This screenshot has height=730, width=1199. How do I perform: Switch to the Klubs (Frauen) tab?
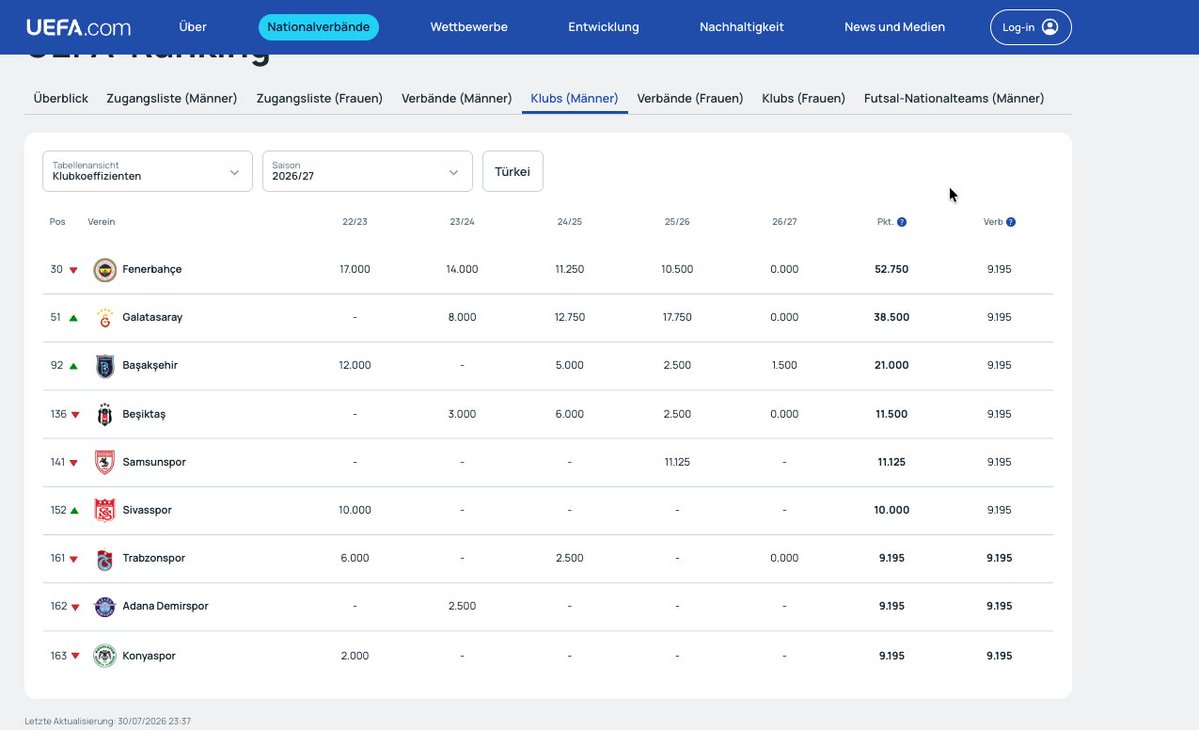(x=803, y=99)
